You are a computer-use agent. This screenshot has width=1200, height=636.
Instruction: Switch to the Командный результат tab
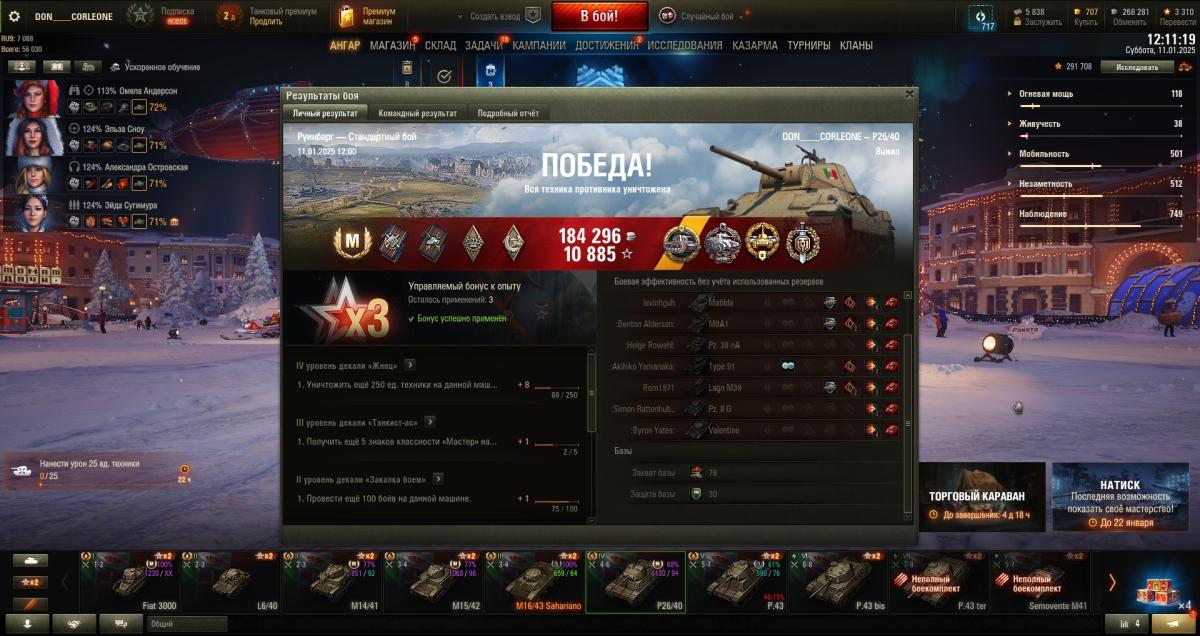(418, 113)
